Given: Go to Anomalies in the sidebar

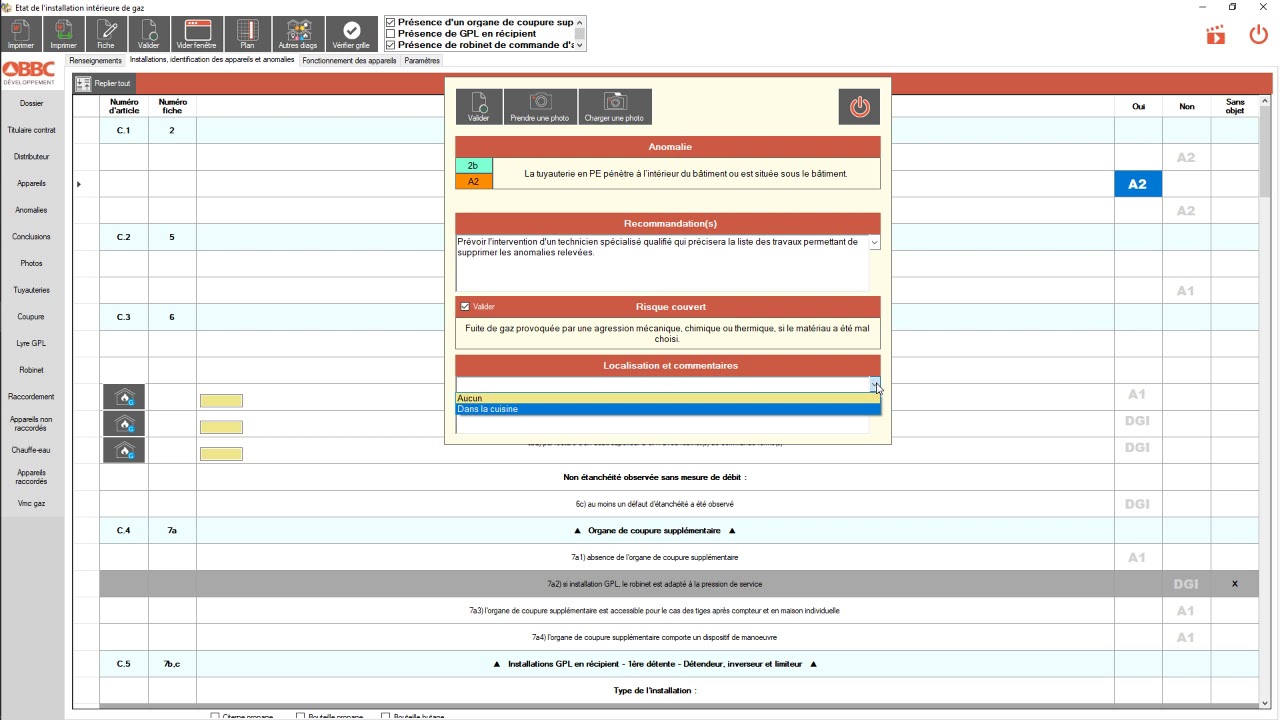Looking at the screenshot, I should tap(31, 210).
